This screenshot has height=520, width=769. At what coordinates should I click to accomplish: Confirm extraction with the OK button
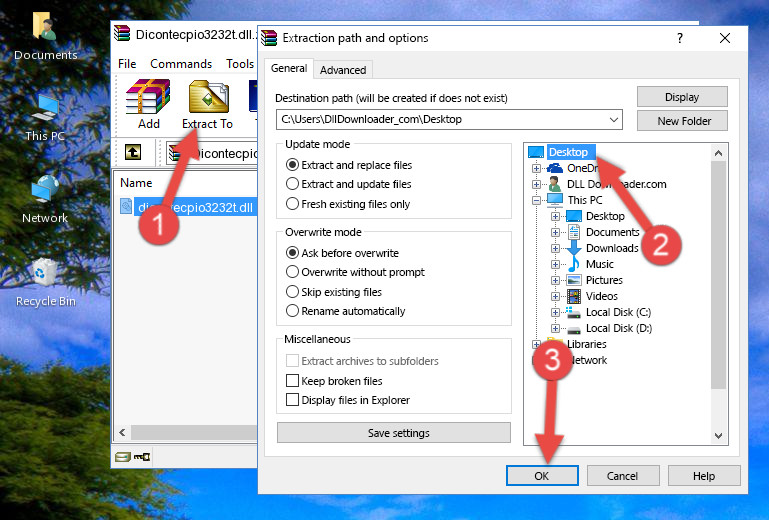tap(542, 476)
